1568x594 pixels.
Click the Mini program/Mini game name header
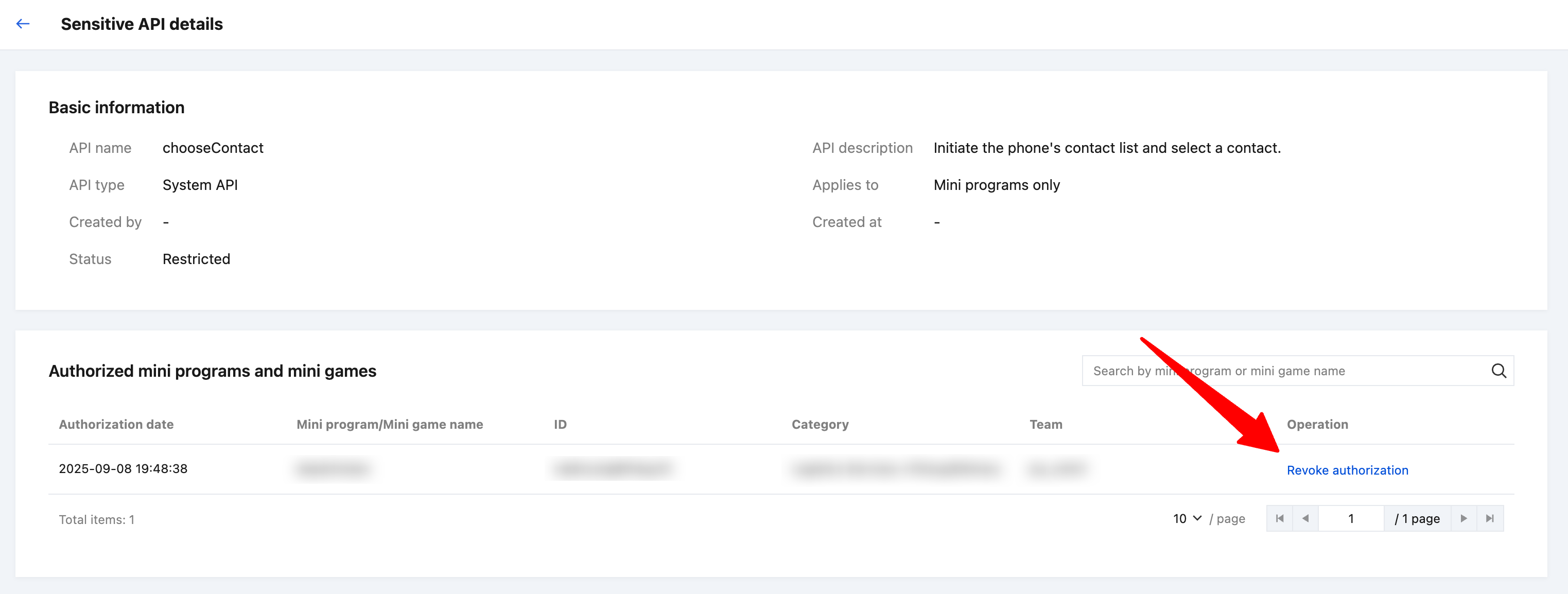[390, 424]
